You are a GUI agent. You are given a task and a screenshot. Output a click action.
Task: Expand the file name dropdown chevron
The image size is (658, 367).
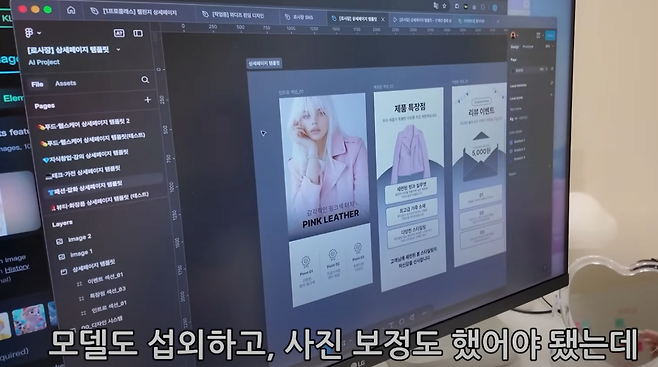tap(118, 49)
